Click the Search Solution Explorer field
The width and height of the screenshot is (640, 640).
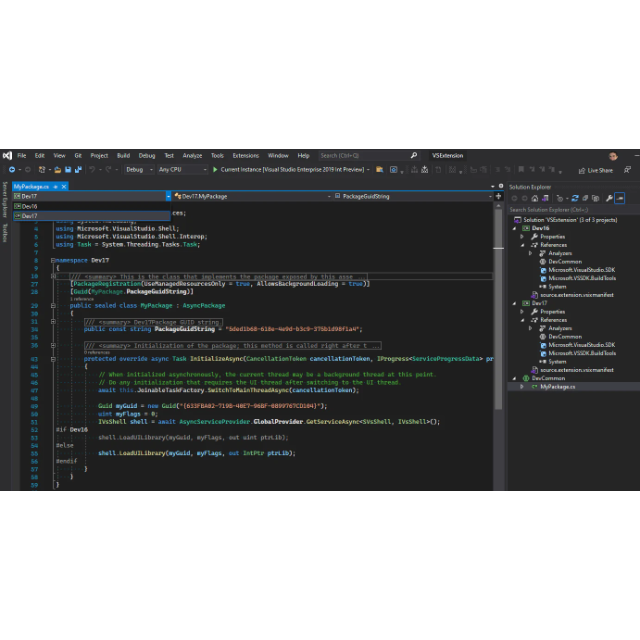tap(573, 210)
